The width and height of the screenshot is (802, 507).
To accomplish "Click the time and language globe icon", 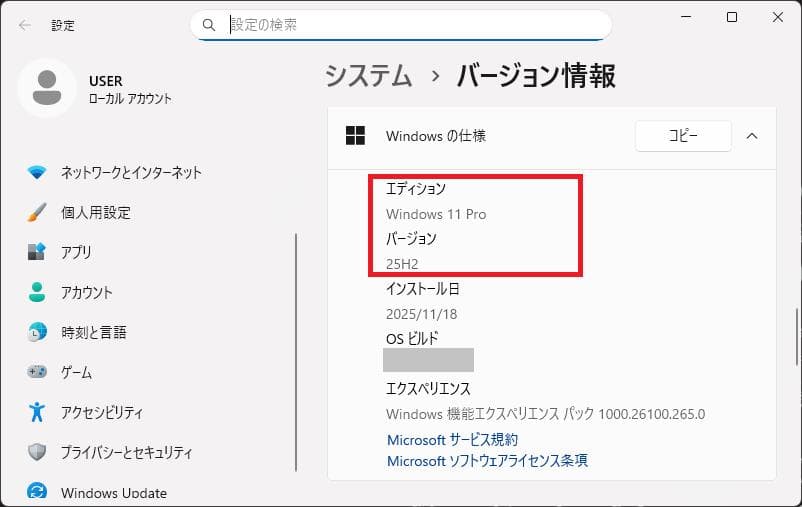I will click(x=37, y=332).
